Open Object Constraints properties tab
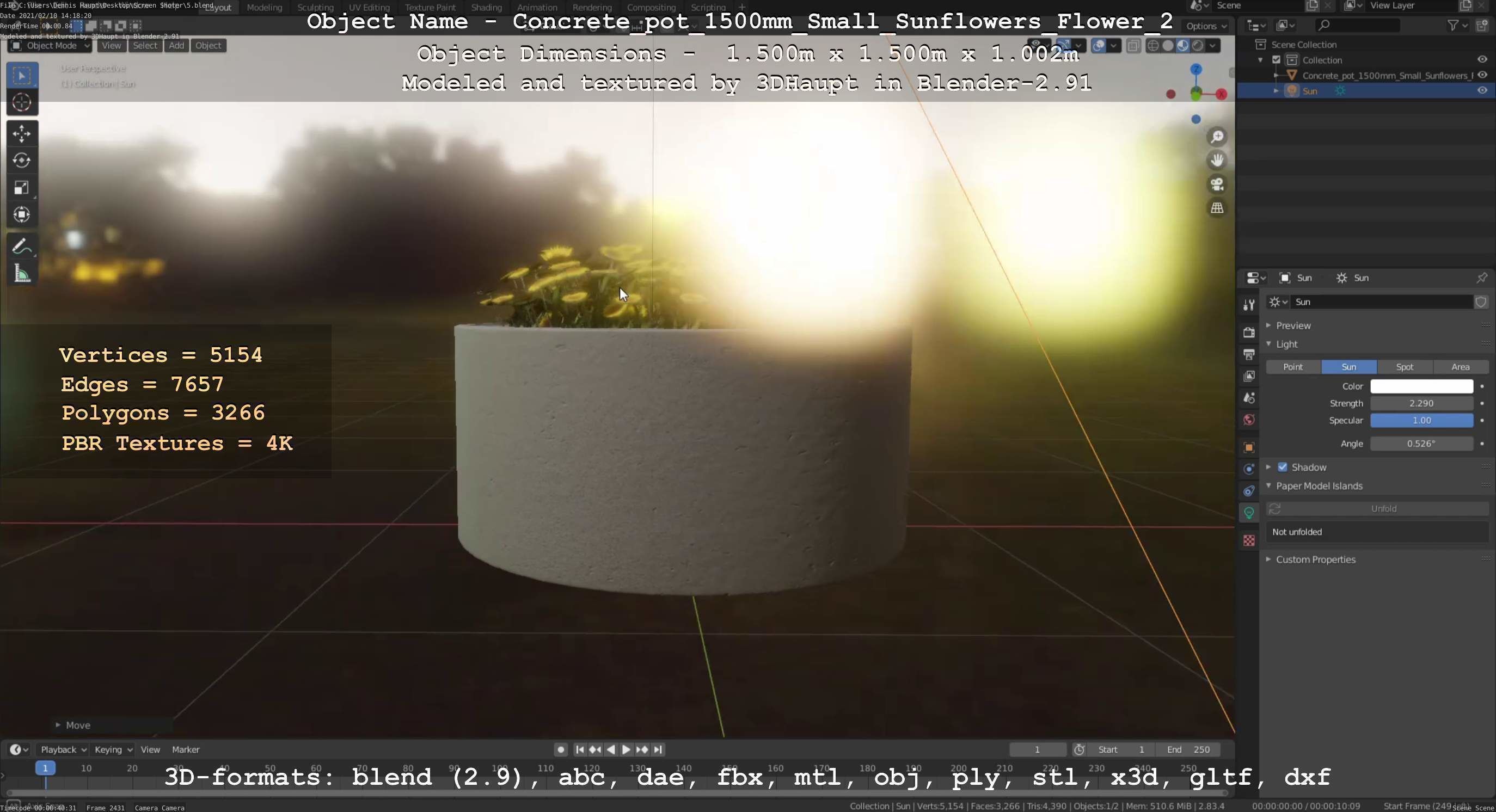This screenshot has height=812, width=1496. coord(1249,491)
